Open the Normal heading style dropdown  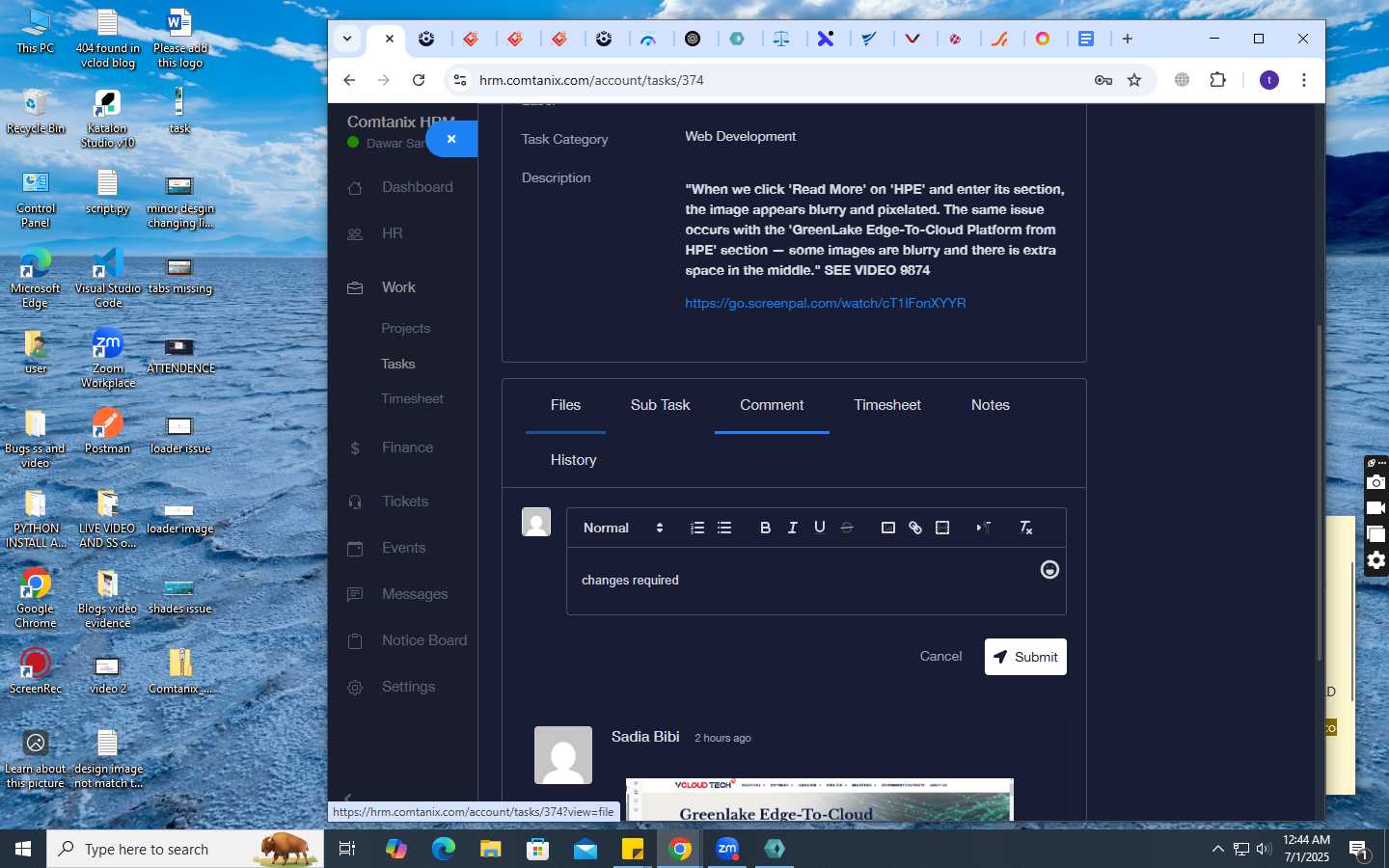[623, 528]
